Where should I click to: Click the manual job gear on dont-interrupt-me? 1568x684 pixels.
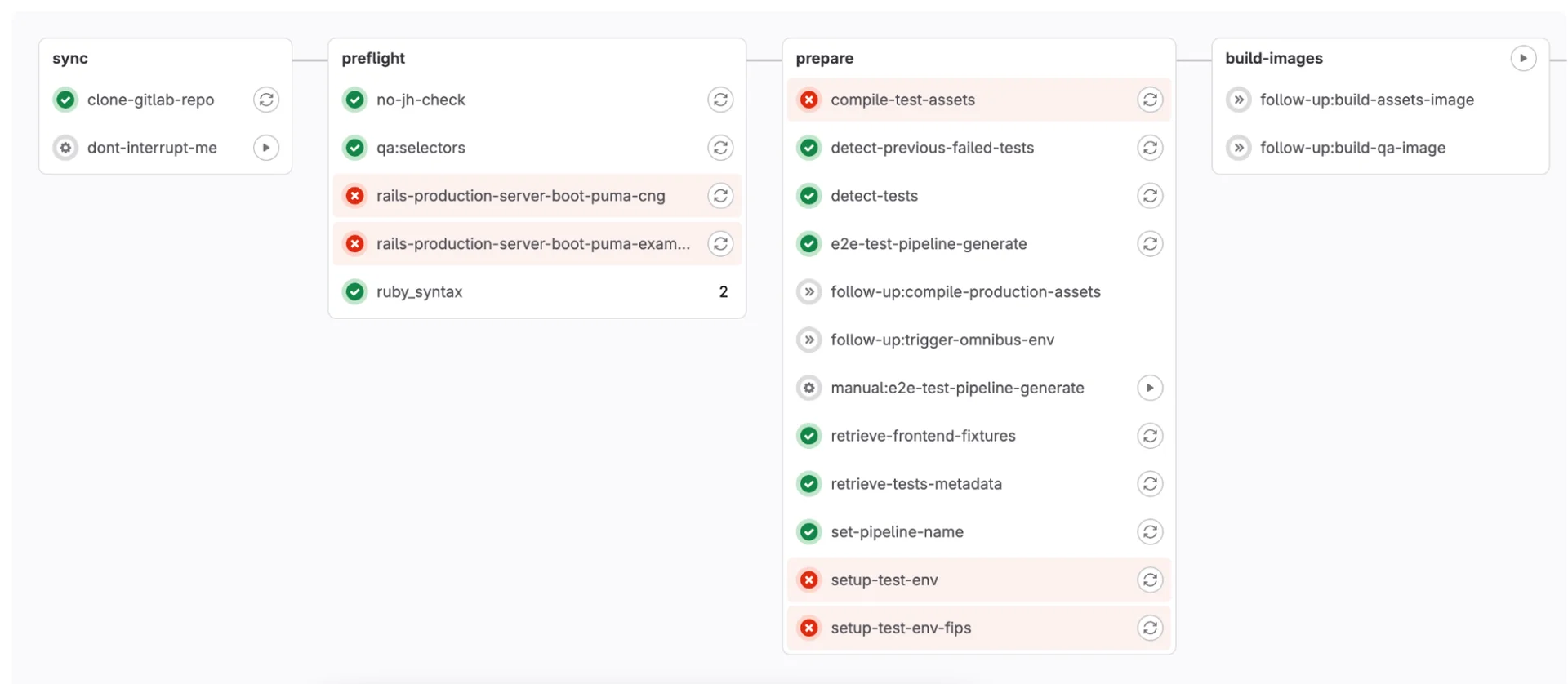[x=65, y=148]
